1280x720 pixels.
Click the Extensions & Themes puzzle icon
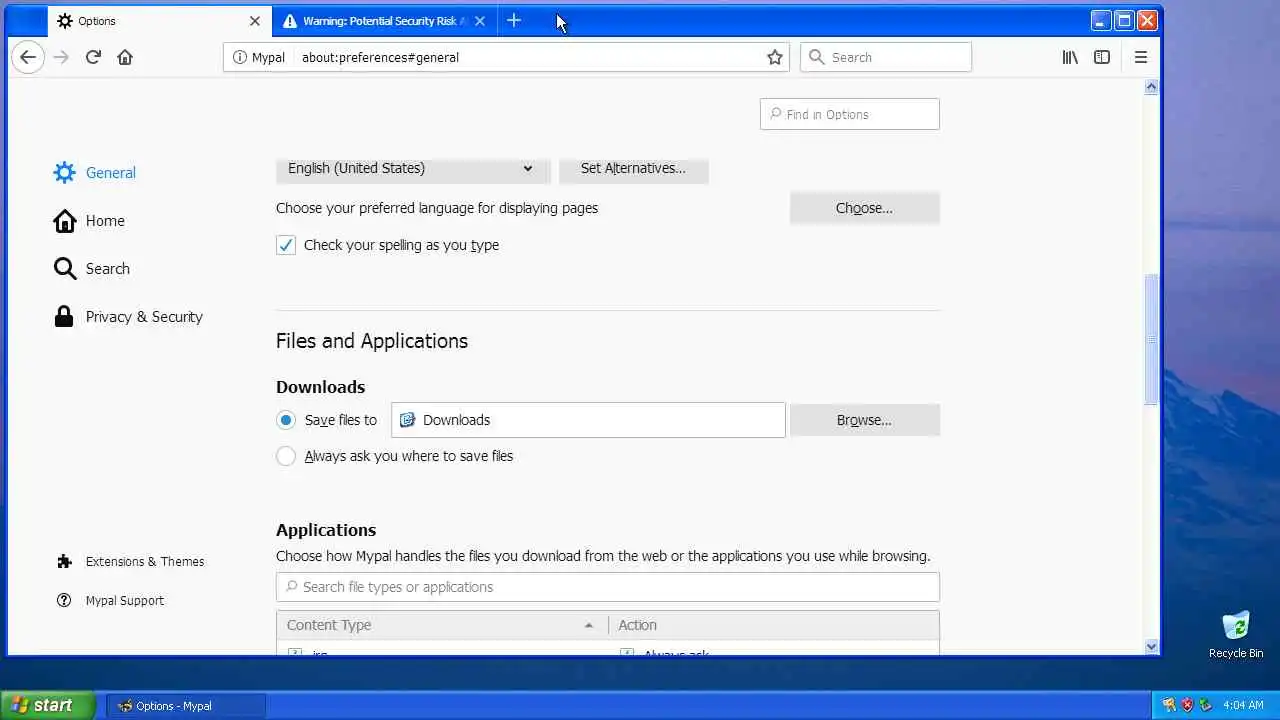point(64,561)
